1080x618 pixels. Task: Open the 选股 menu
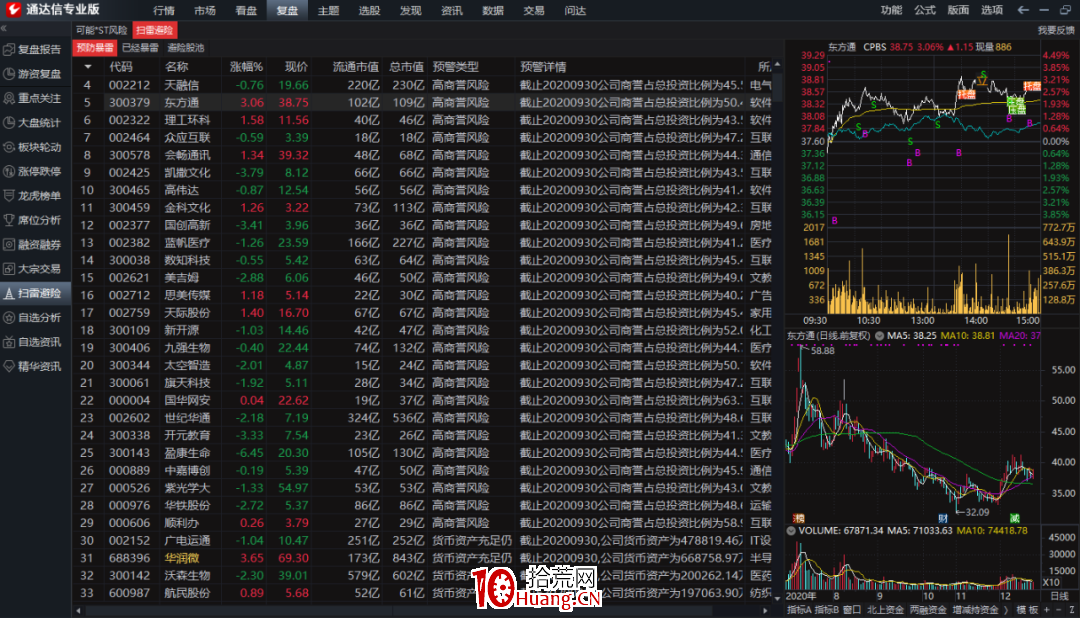point(369,10)
